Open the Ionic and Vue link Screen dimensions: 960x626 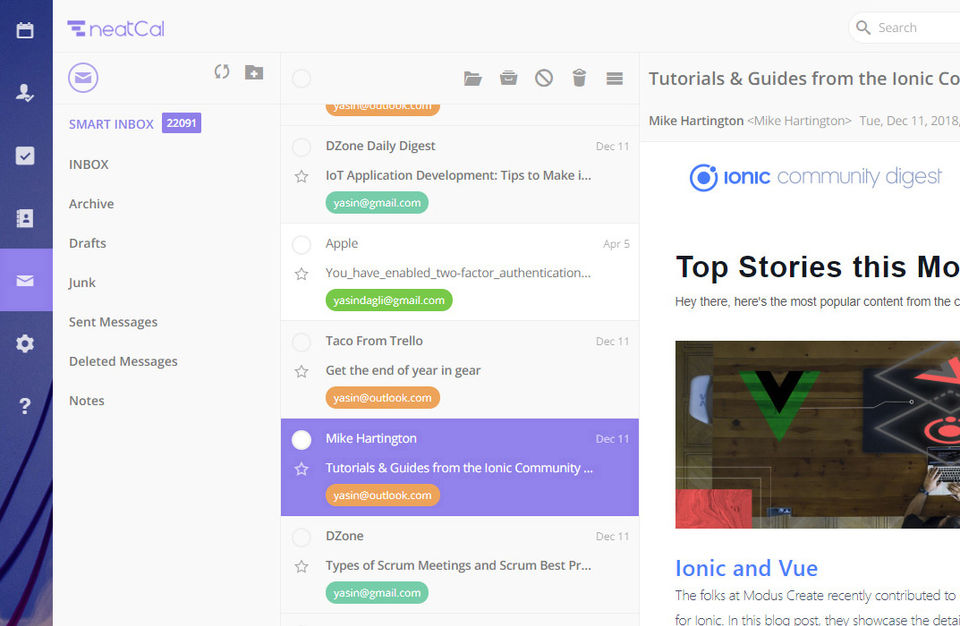[x=746, y=568]
